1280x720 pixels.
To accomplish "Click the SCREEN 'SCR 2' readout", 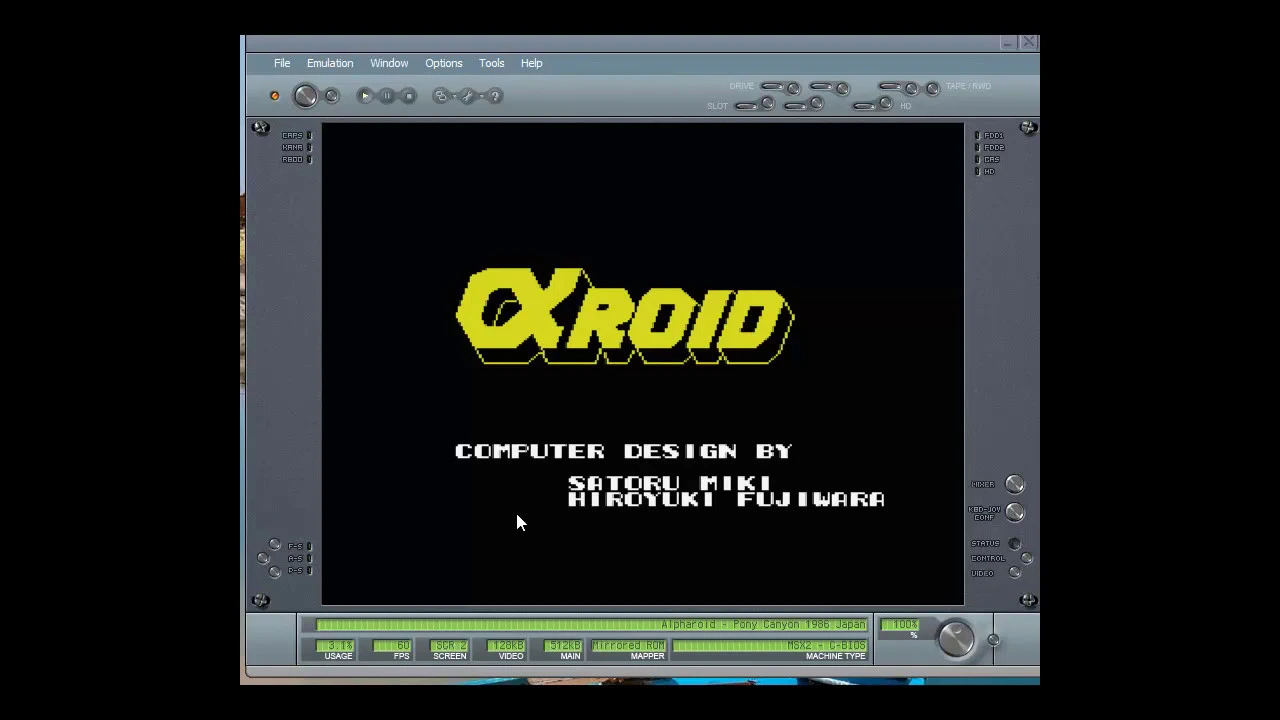I will click(449, 646).
